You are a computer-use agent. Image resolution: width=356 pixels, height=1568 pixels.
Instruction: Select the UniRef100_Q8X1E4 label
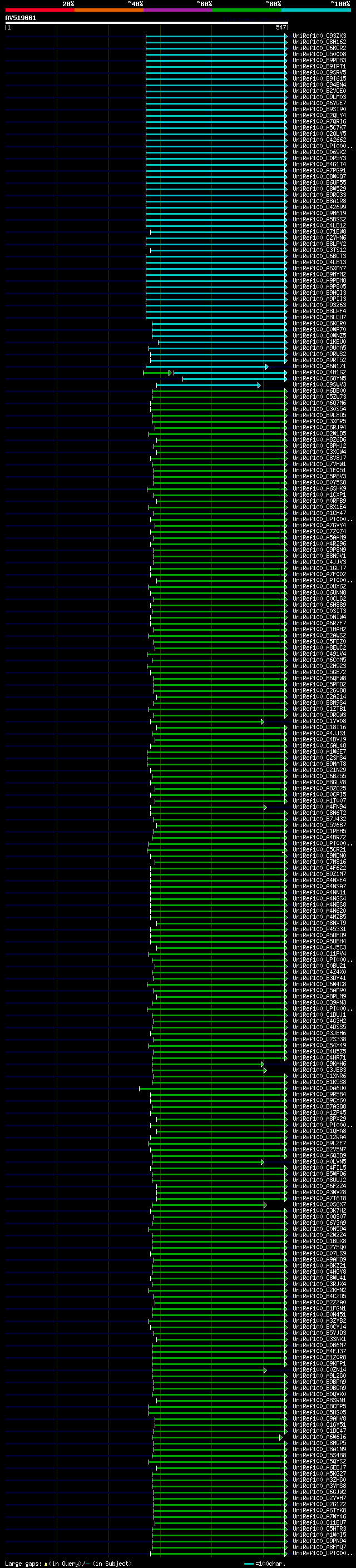click(319, 507)
